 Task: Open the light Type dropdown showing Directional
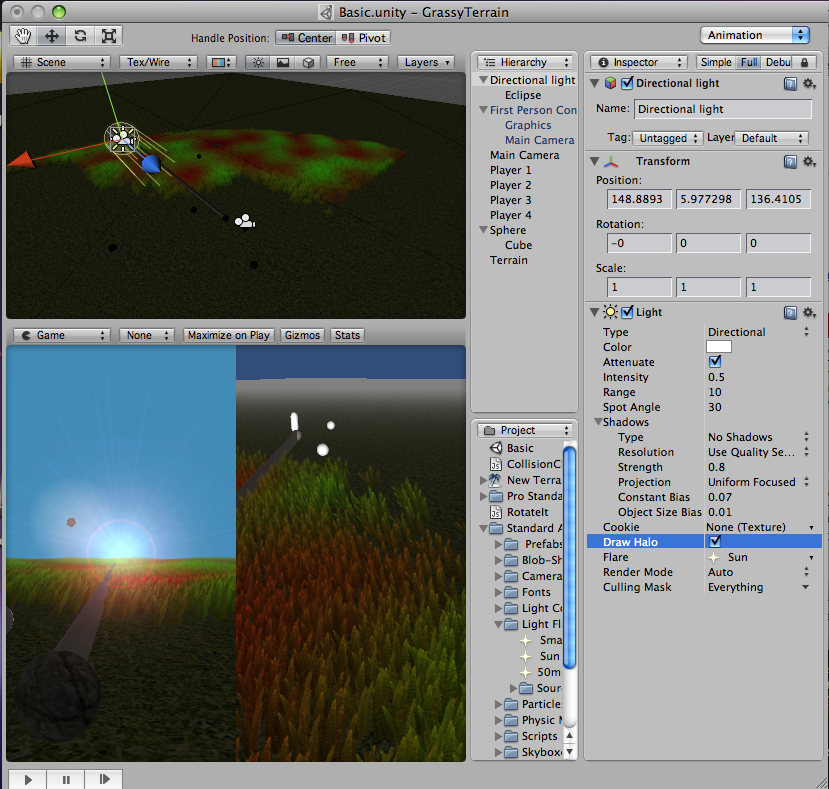coord(760,331)
